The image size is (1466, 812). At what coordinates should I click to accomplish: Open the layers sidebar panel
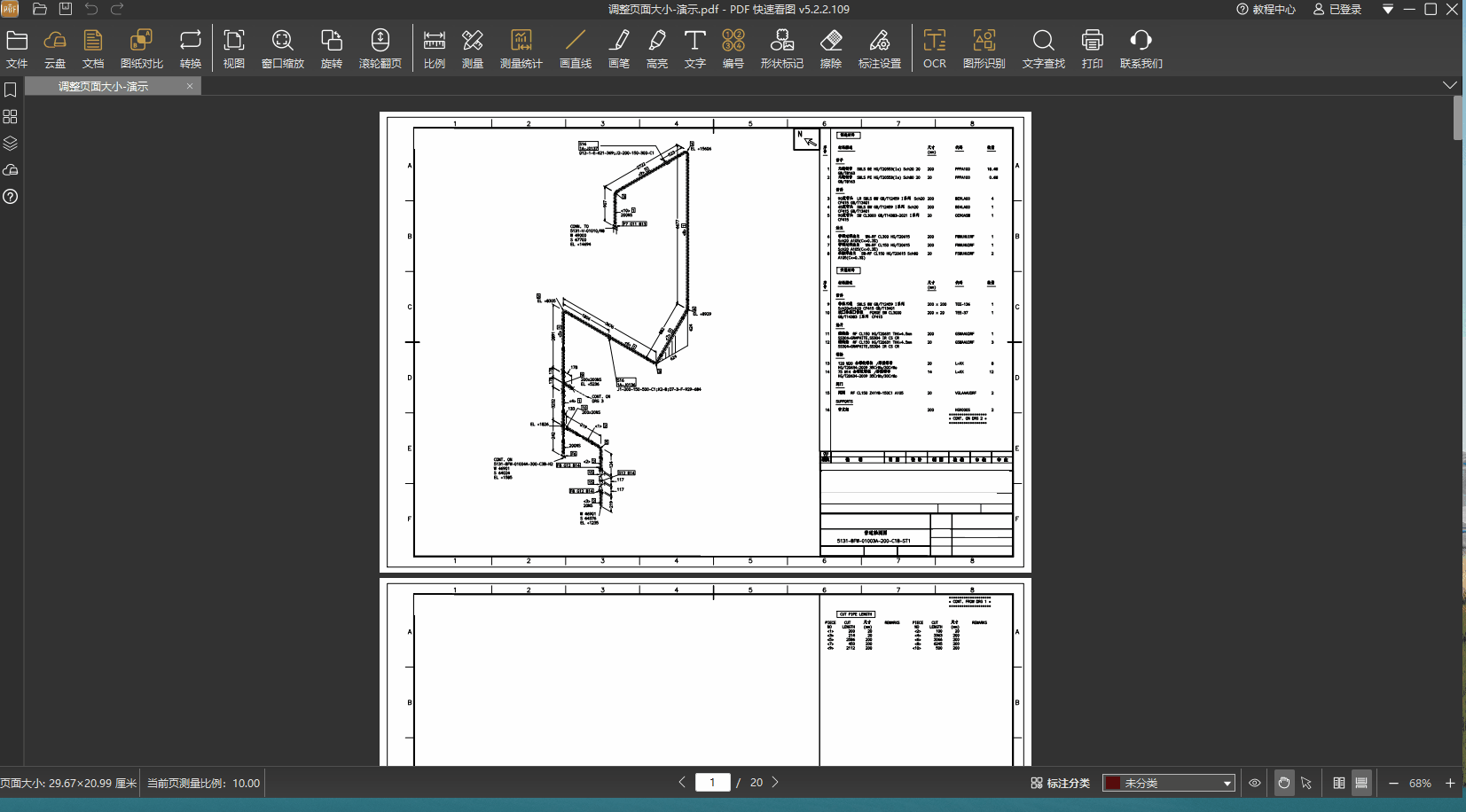11,144
